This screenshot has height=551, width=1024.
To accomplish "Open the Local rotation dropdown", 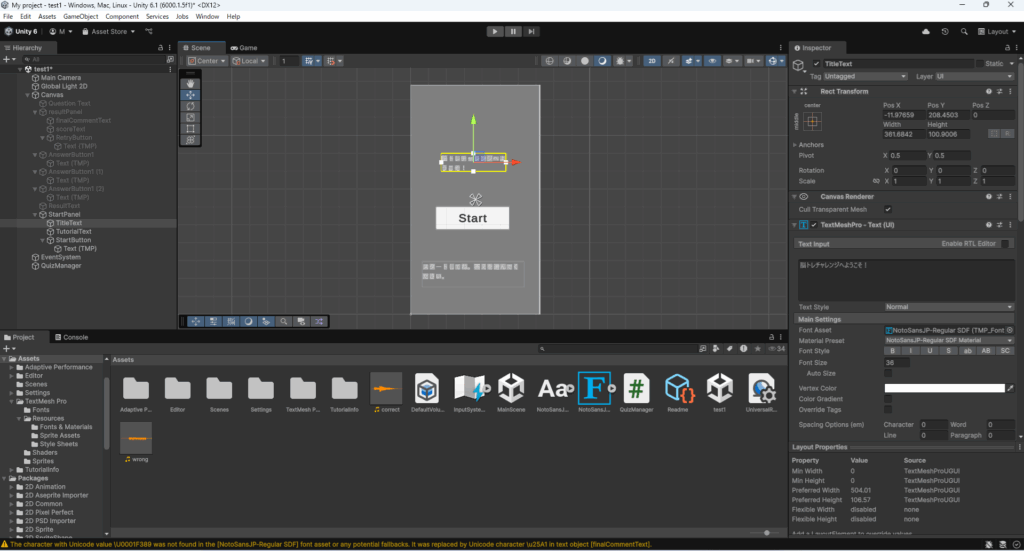I will pos(249,61).
